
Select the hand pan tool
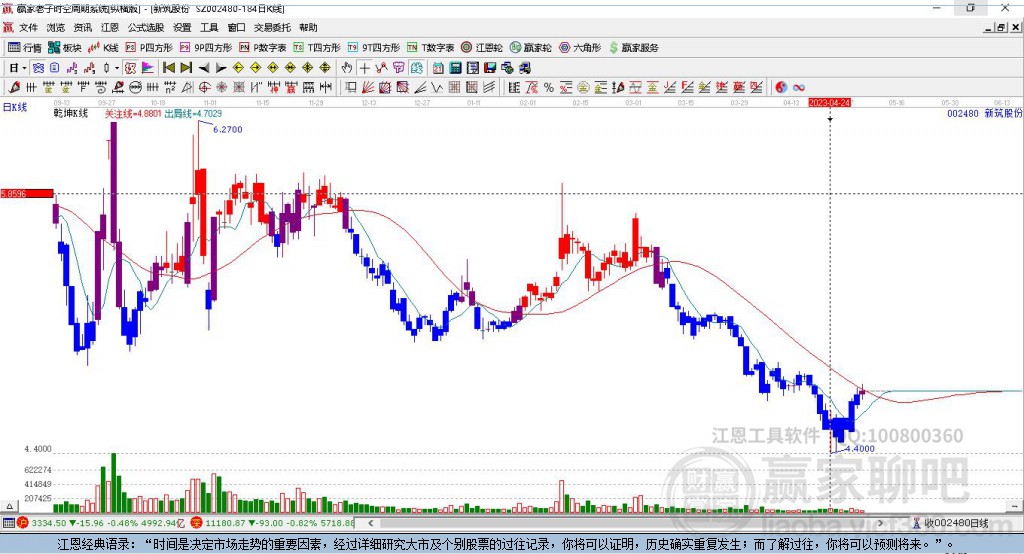pos(347,68)
